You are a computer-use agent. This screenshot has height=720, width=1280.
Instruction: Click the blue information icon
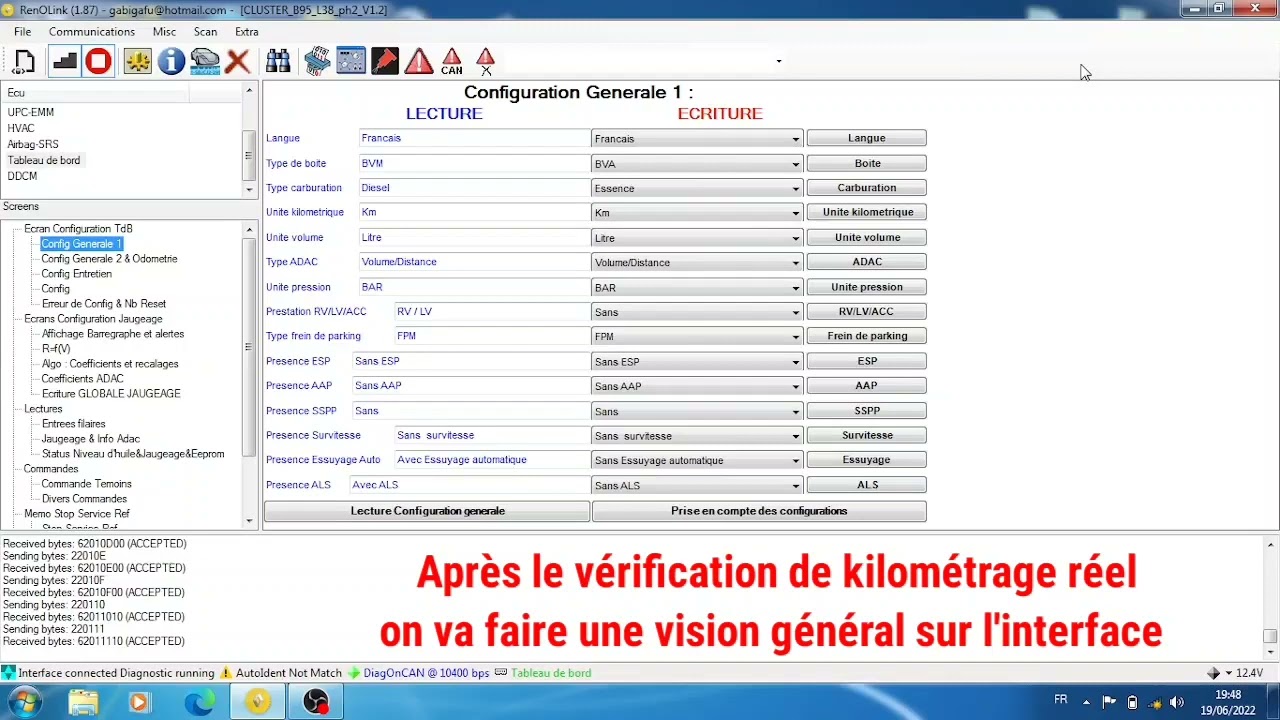[172, 62]
